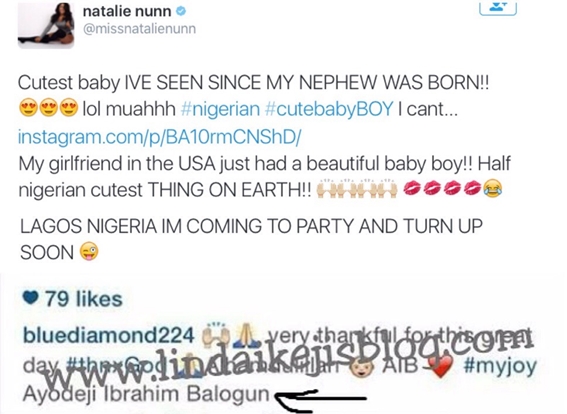This screenshot has height=414, width=567.
Task: Click the crying laughing emoji
Action: tap(492, 188)
